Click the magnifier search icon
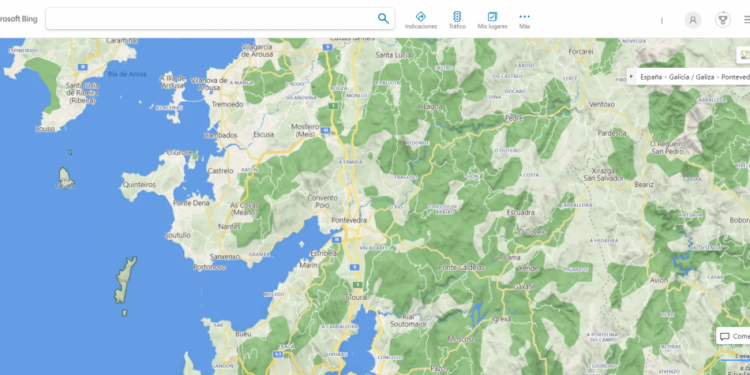 coord(383,19)
